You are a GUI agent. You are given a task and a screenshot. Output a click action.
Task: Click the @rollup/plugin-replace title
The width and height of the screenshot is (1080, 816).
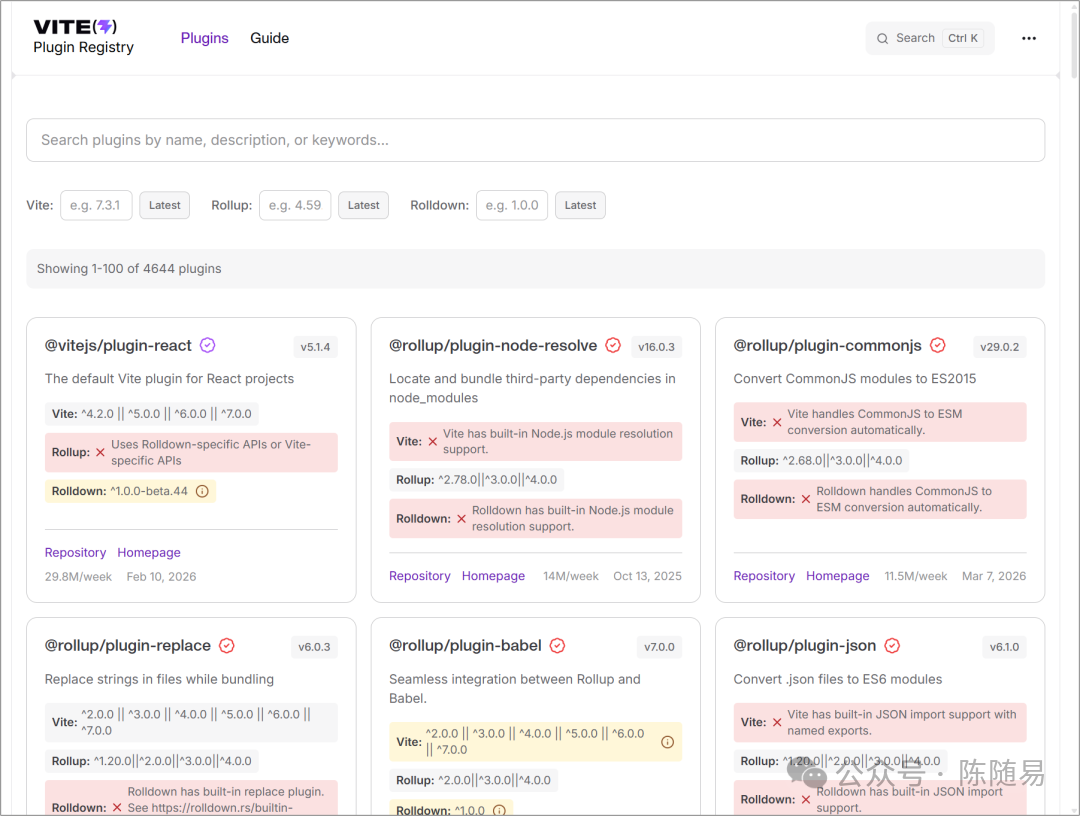127,646
